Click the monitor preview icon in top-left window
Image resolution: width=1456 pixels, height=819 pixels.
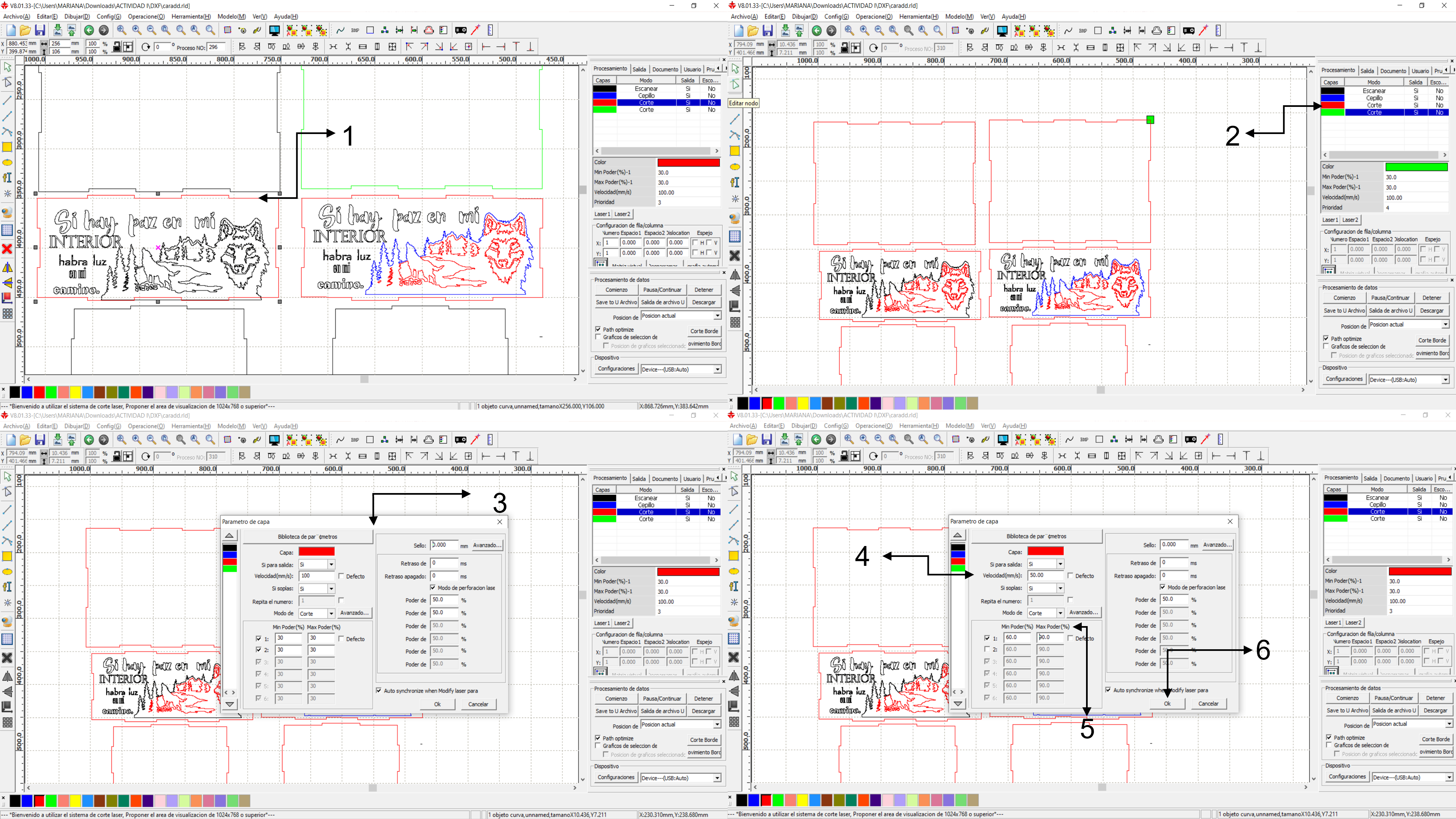coord(274,30)
